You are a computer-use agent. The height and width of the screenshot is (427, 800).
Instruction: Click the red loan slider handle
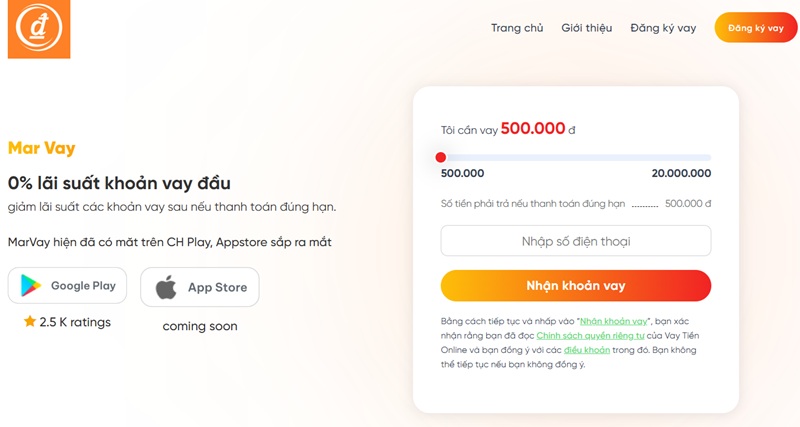(441, 157)
